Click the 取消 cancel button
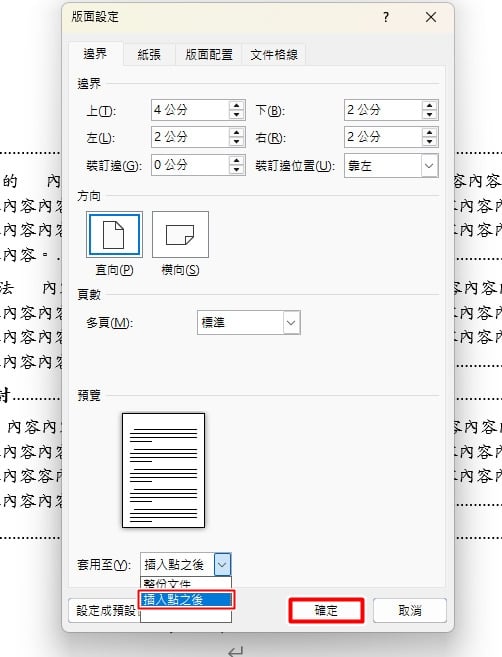 click(x=410, y=610)
